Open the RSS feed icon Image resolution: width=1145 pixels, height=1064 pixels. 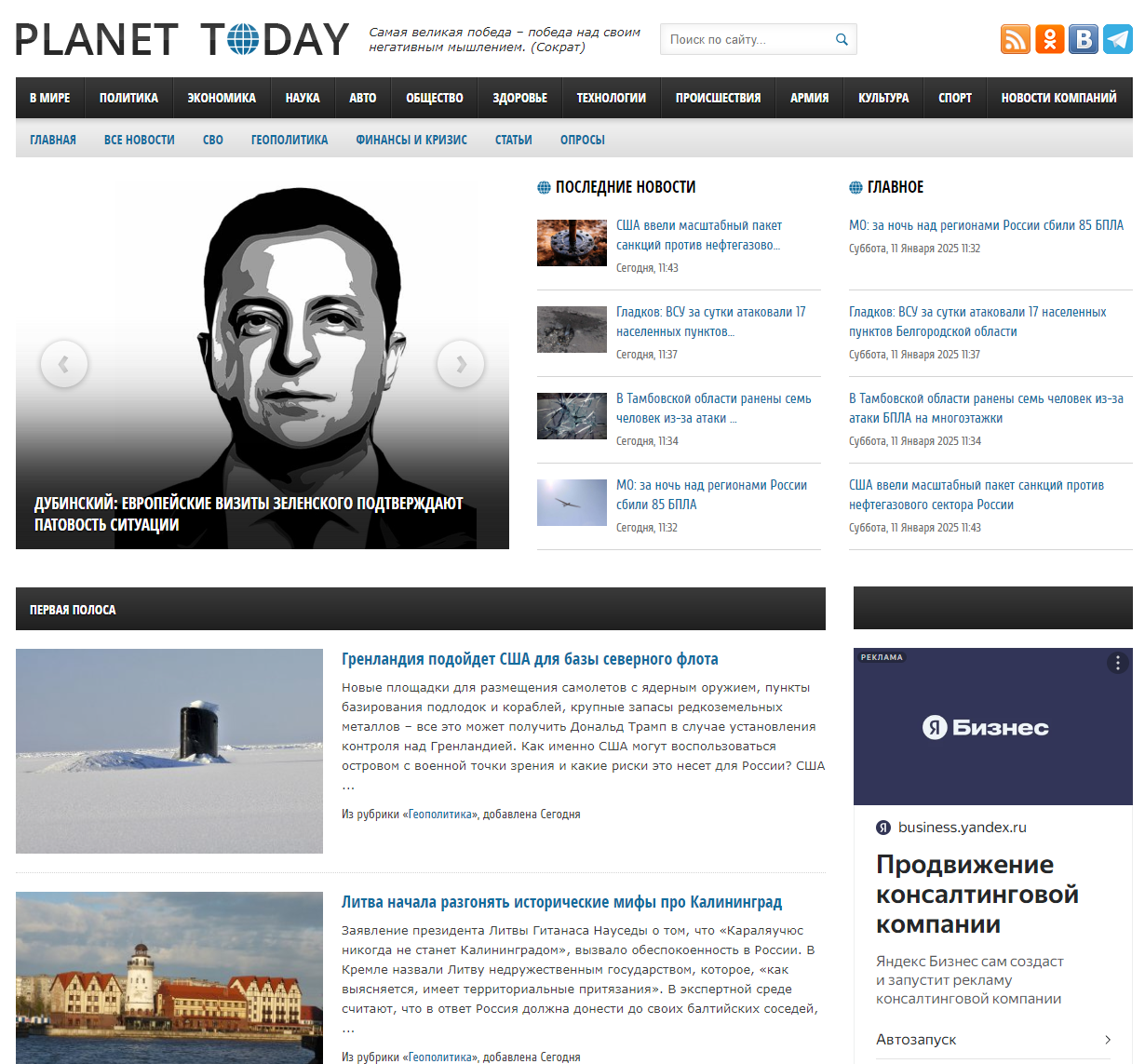1016,39
